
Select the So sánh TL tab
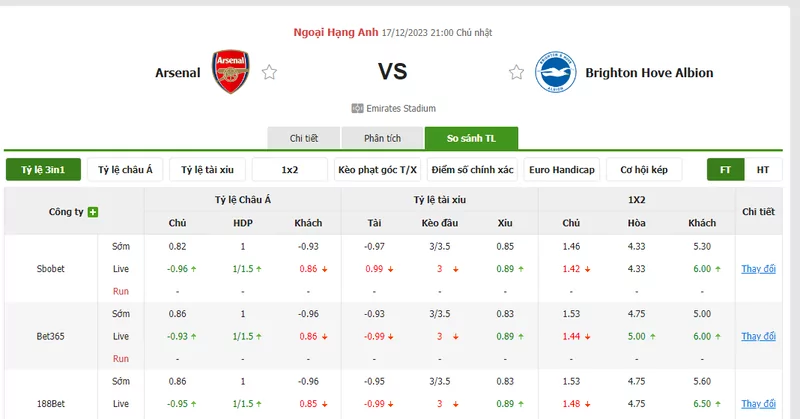coord(471,138)
